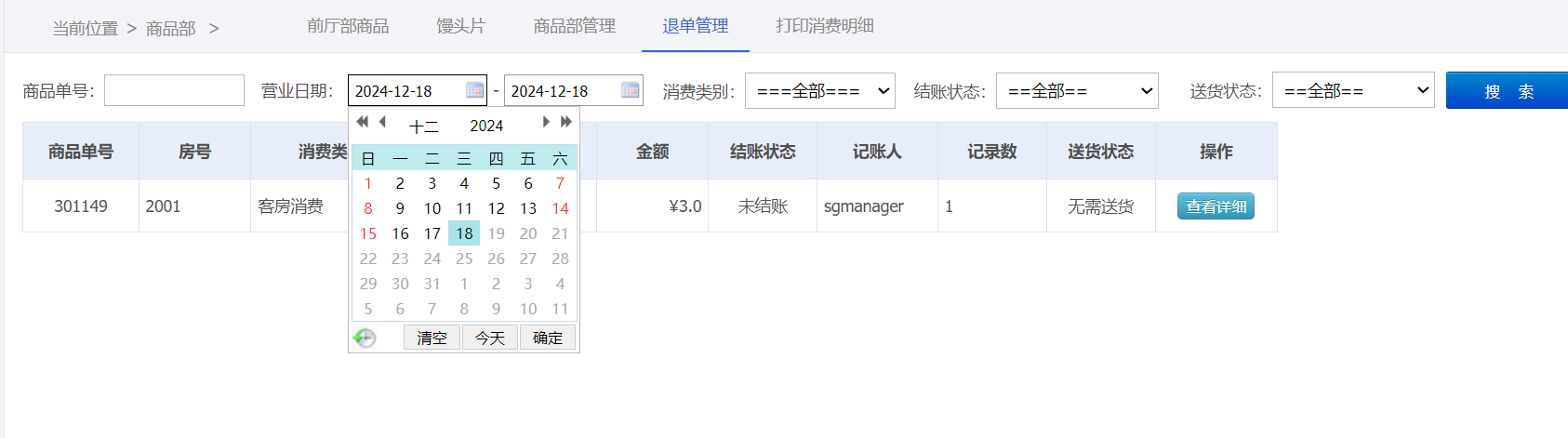This screenshot has height=438, width=1568.
Task: Select highlighted day 18 in calendar
Action: click(464, 233)
